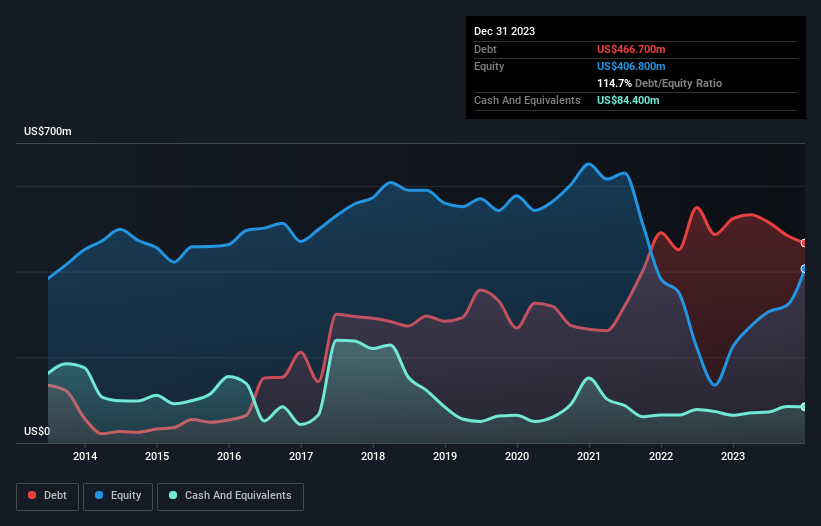Select the blue Equity endpoint marker
The image size is (821, 526).
[804, 268]
